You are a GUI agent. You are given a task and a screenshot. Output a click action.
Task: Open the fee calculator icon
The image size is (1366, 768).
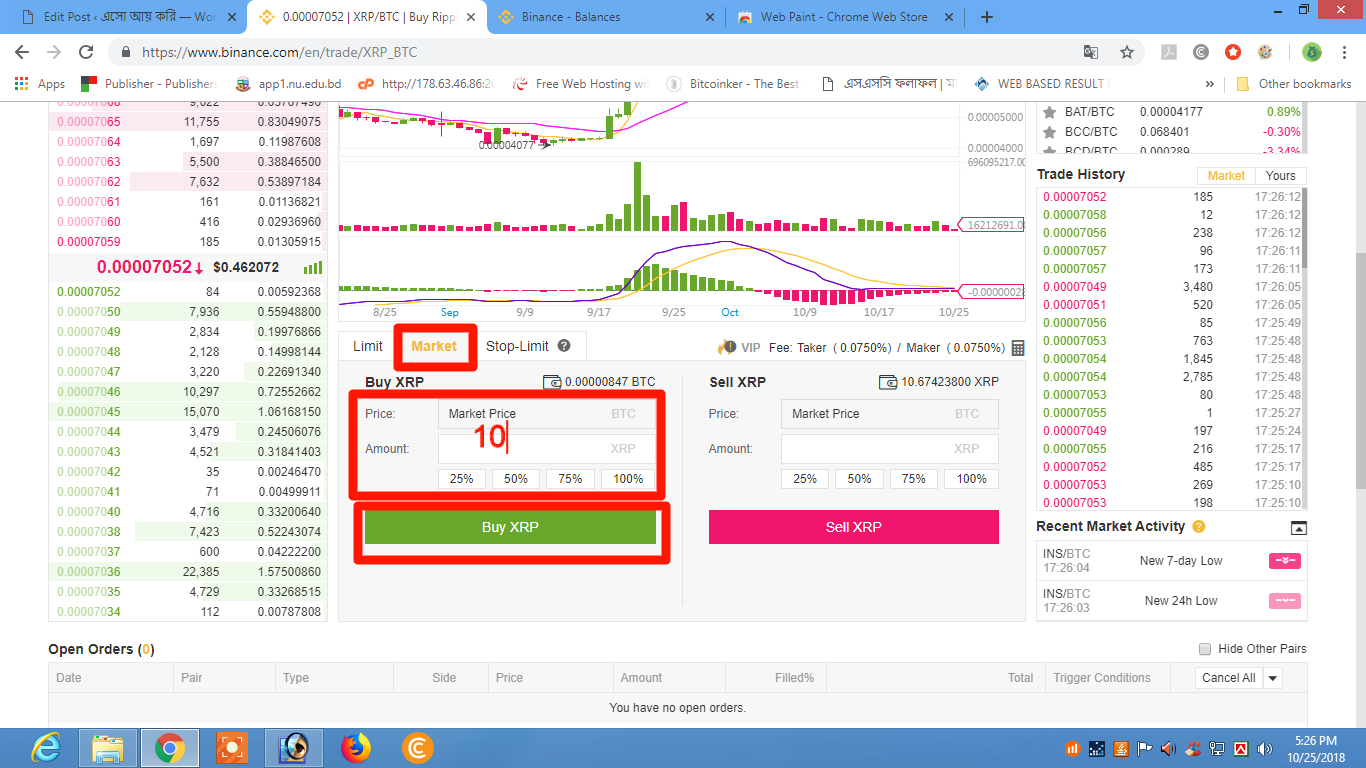pos(1018,348)
